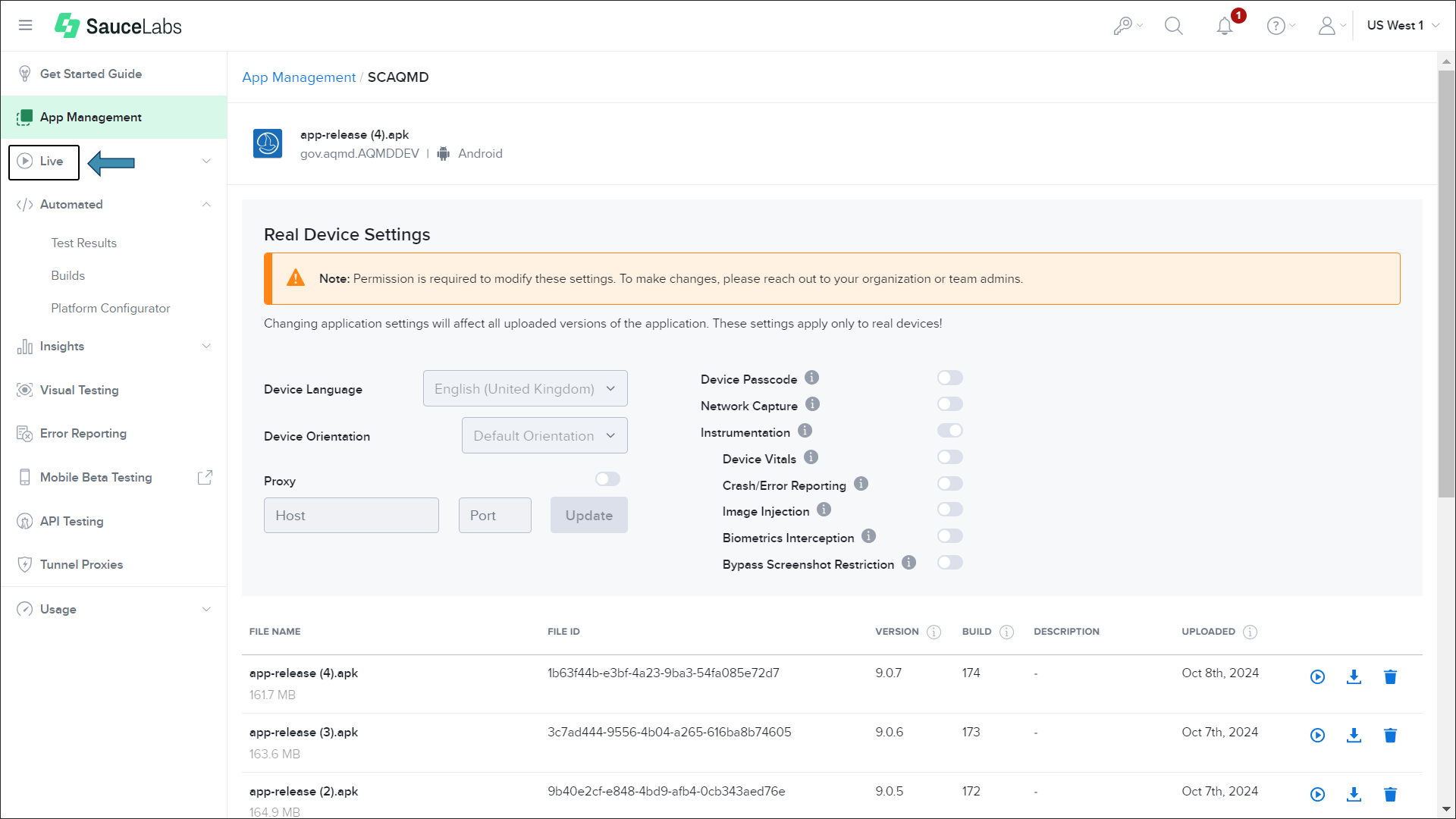The height and width of the screenshot is (819, 1456).
Task: Download app-release (4).apk
Action: click(1354, 676)
